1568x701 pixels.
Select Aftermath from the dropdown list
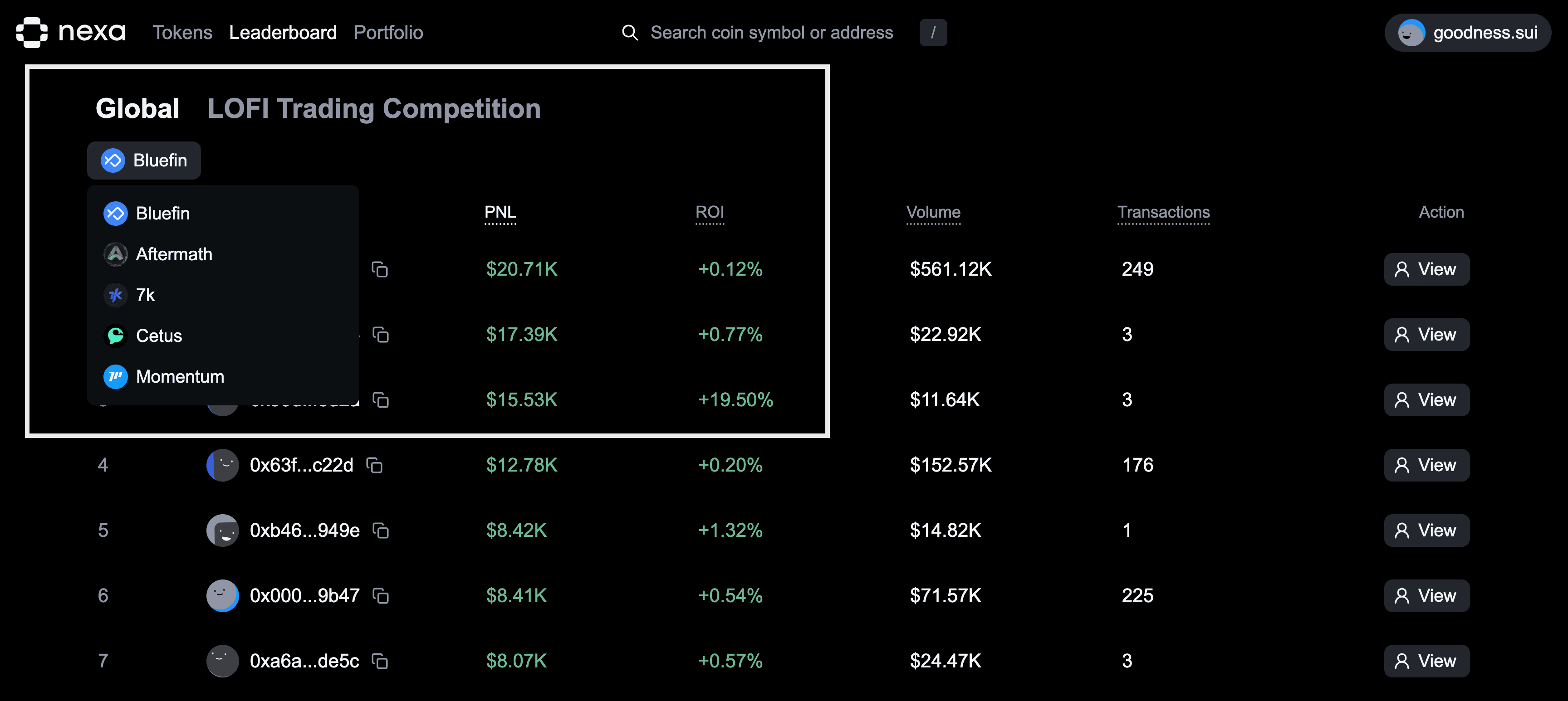[173, 254]
